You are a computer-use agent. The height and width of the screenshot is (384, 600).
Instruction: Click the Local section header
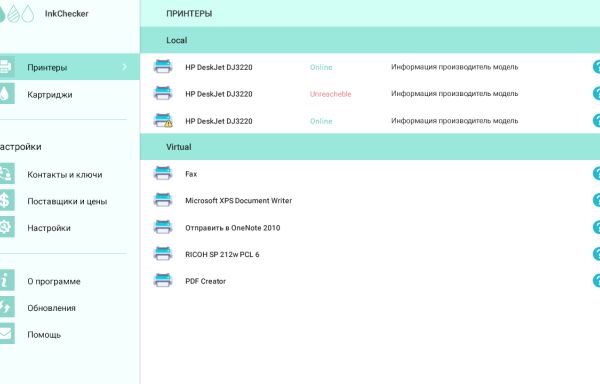pos(370,40)
